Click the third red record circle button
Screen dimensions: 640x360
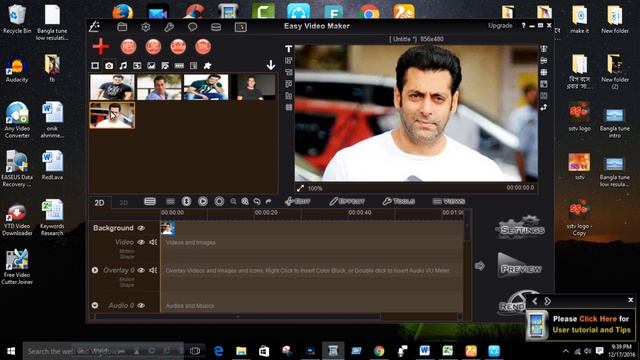pos(178,47)
